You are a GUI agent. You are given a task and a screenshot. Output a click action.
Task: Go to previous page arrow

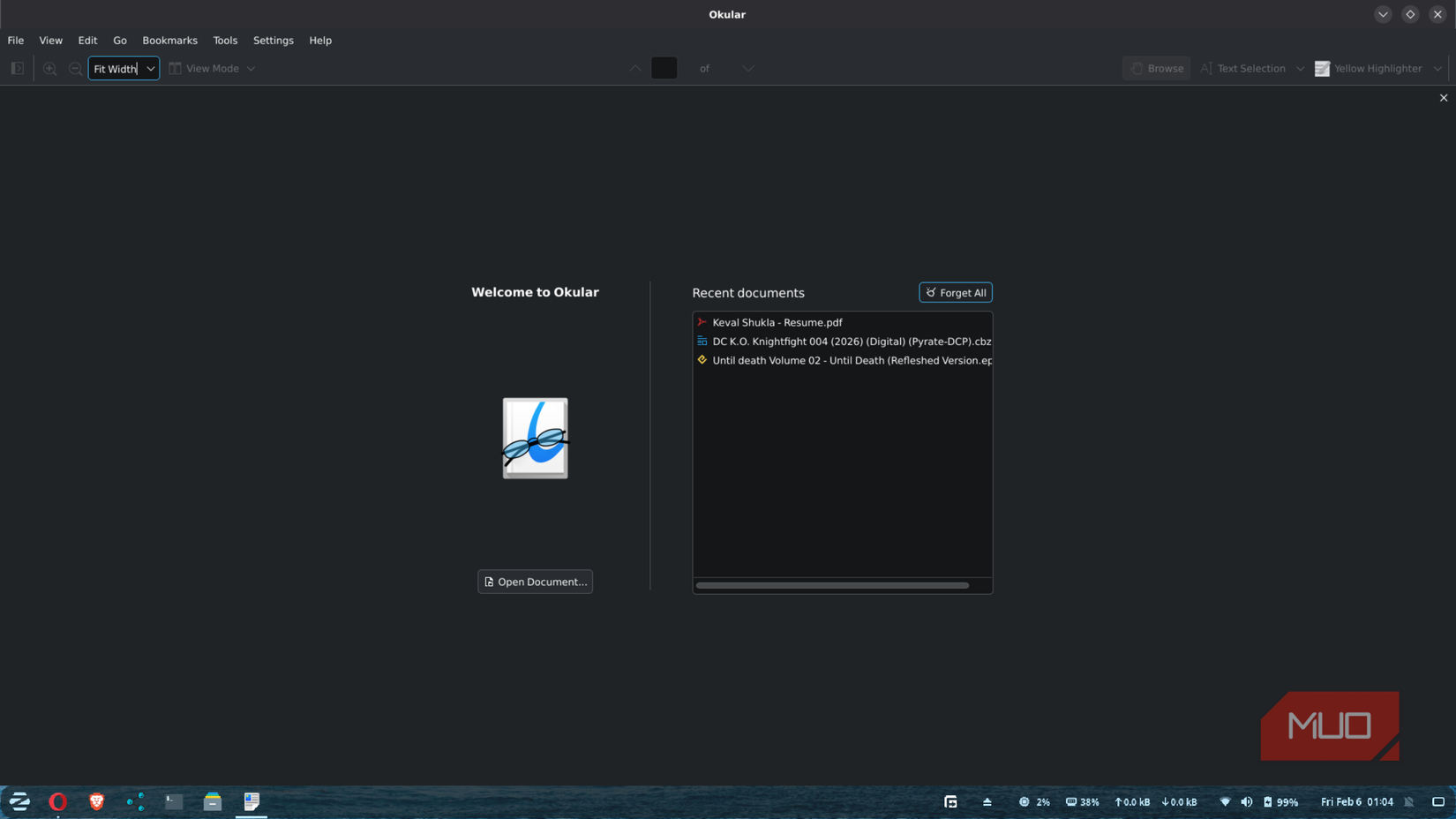coord(635,68)
